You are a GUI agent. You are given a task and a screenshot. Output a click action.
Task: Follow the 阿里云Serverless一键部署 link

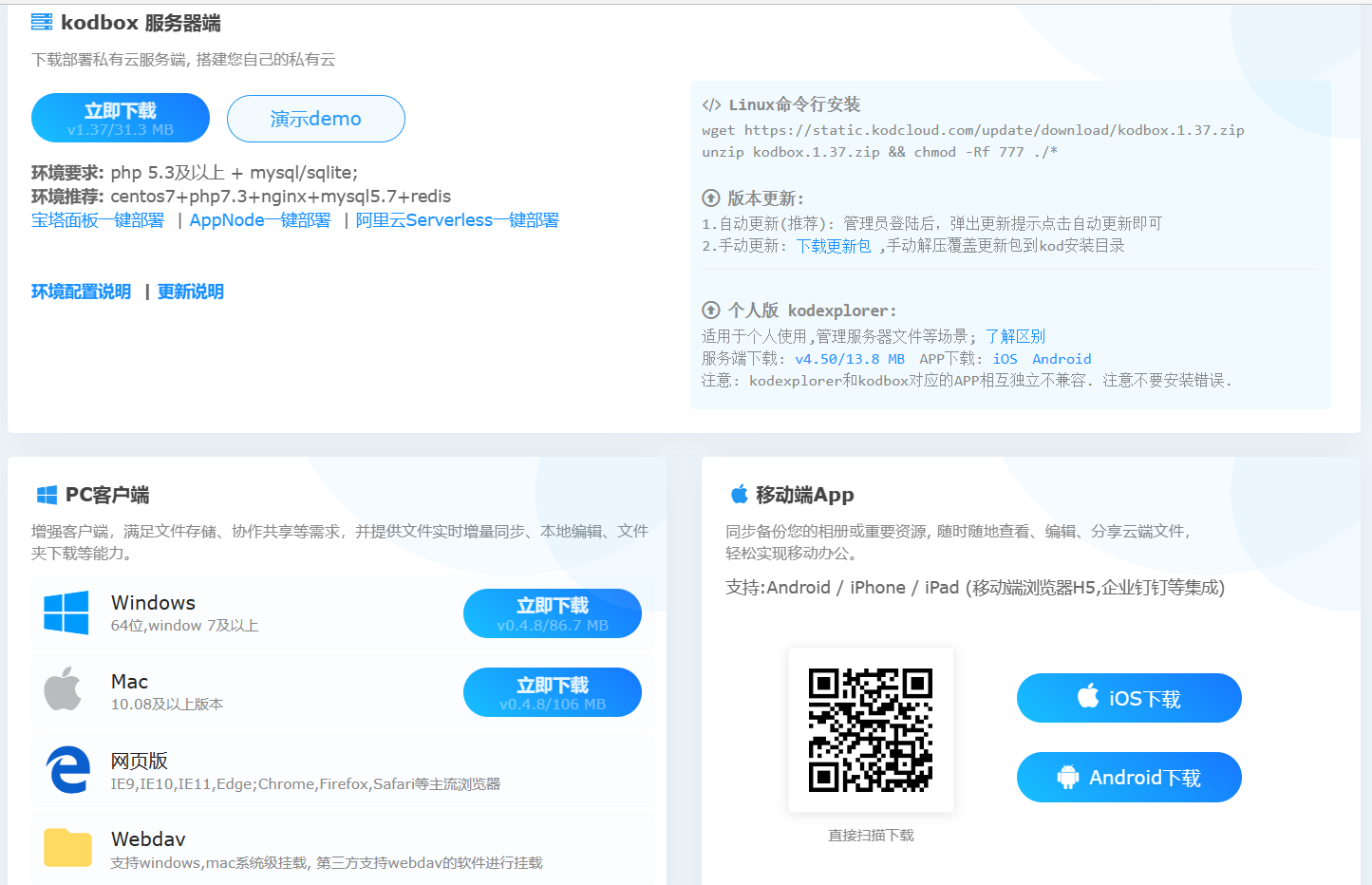[457, 220]
